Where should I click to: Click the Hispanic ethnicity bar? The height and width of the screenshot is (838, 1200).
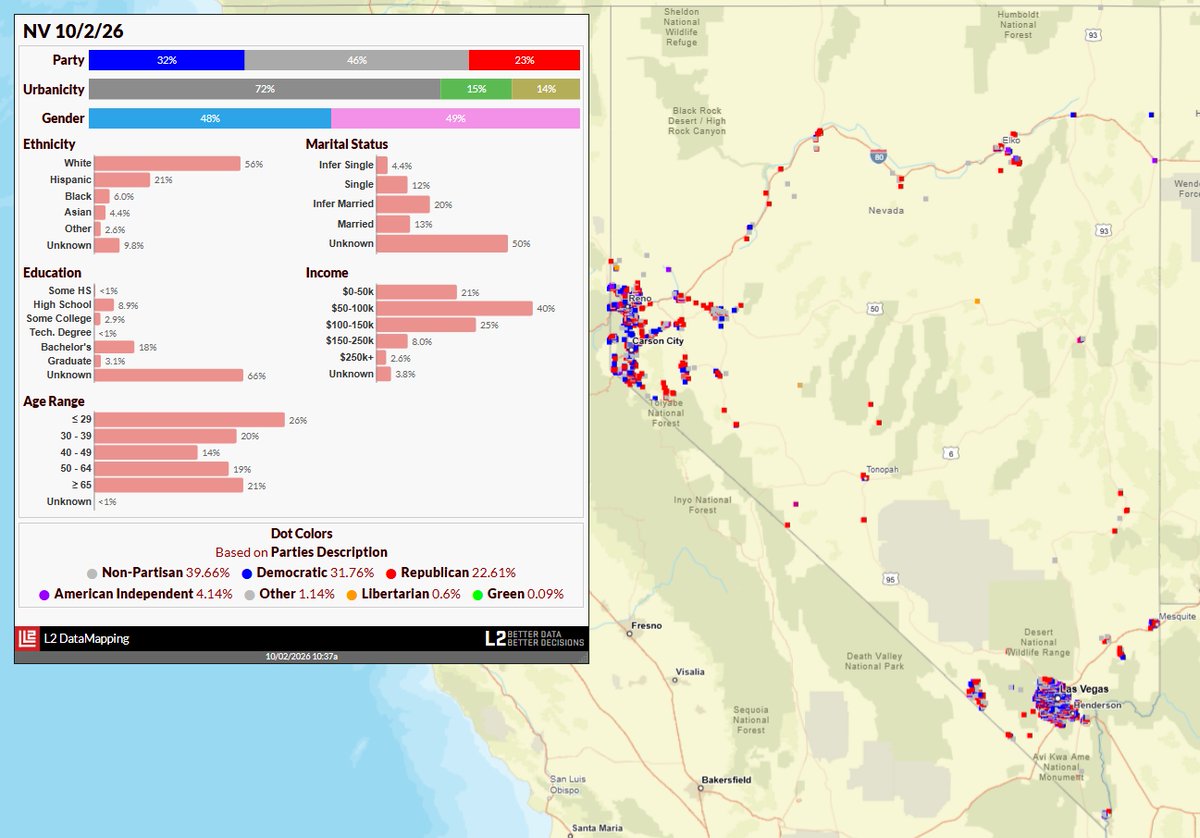tap(122, 180)
